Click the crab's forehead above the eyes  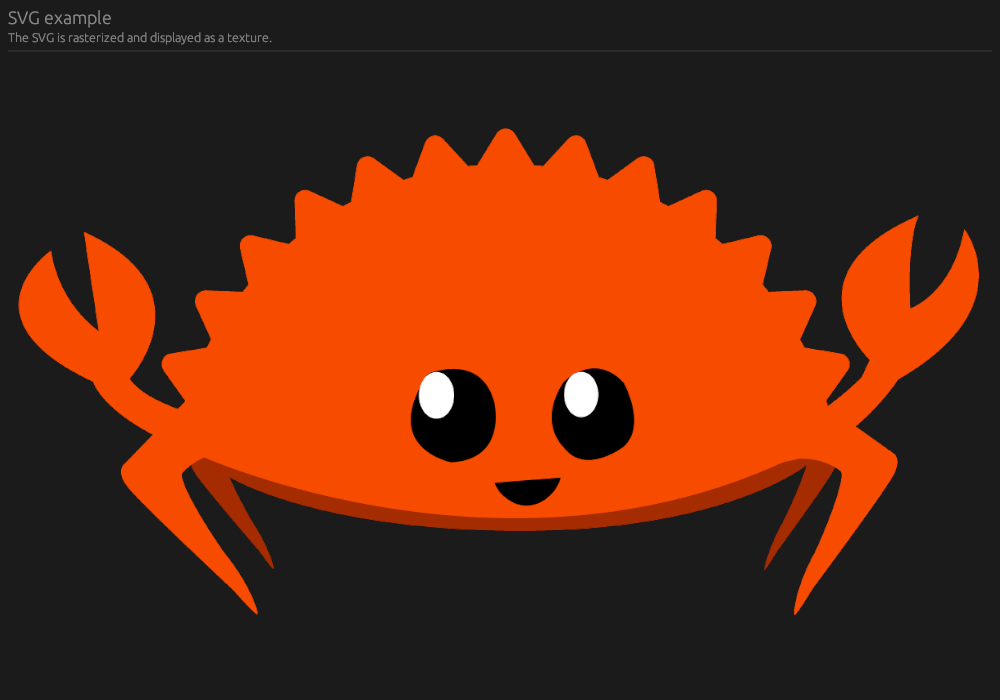[510, 300]
